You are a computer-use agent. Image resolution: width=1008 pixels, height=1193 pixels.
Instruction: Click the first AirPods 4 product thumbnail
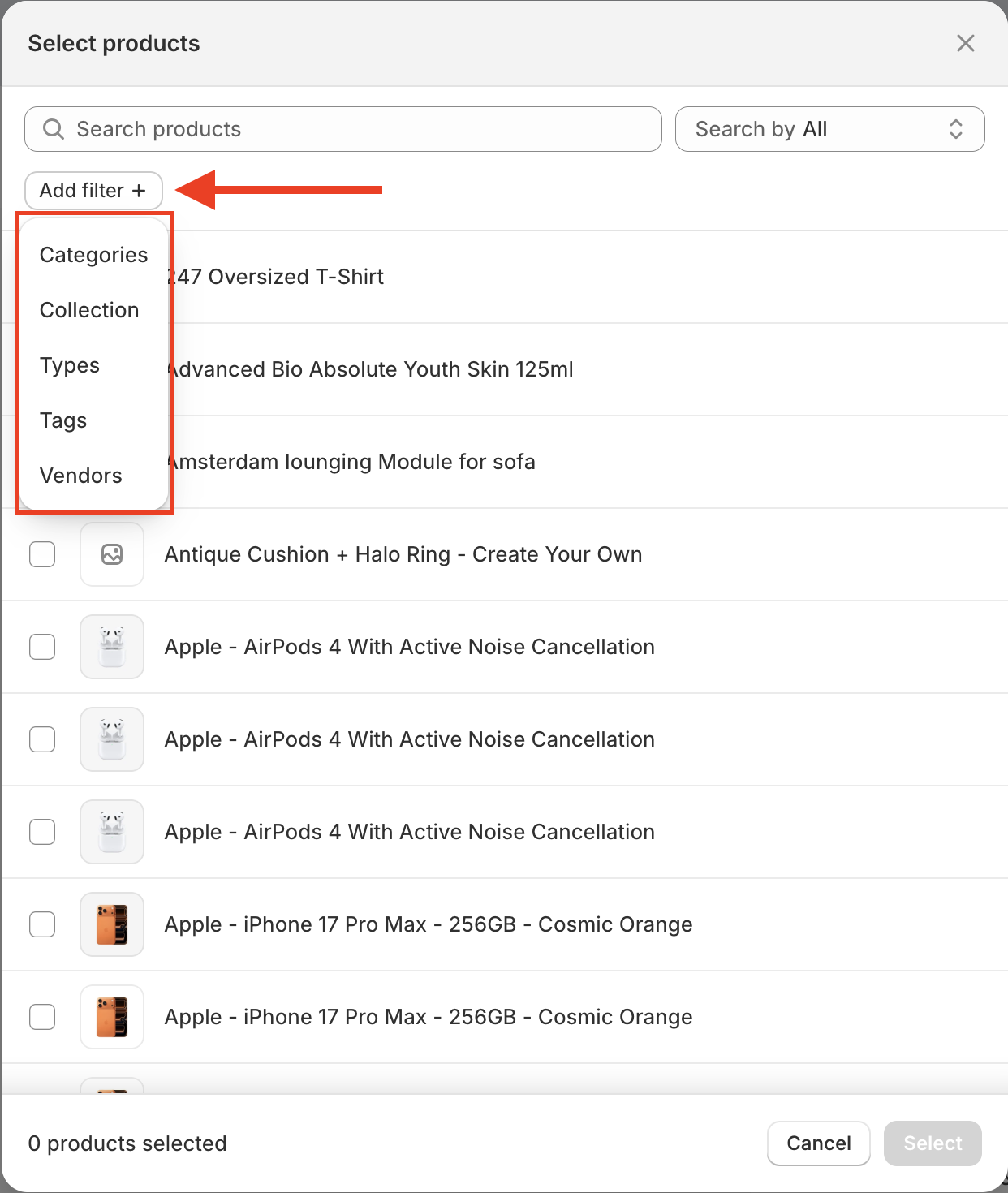coord(112,647)
